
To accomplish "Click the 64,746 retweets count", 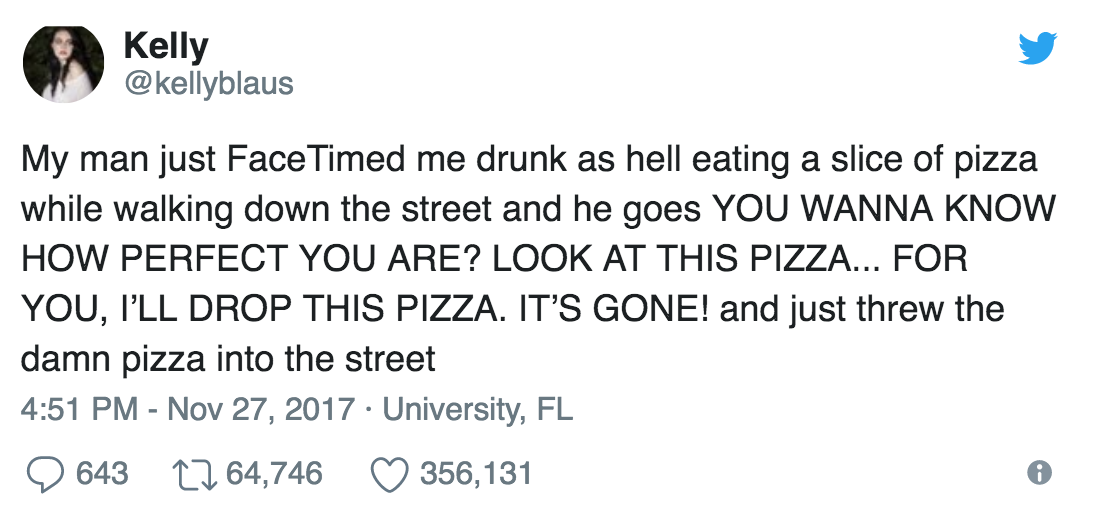I will pyautogui.click(x=275, y=473).
